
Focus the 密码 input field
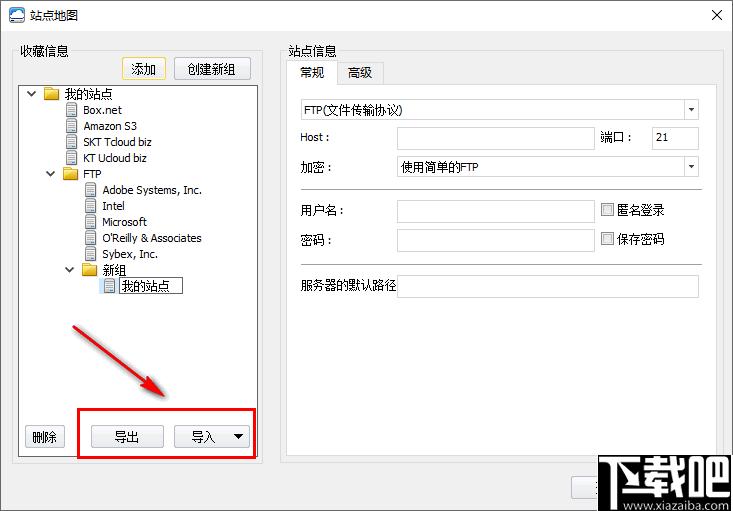[496, 240]
